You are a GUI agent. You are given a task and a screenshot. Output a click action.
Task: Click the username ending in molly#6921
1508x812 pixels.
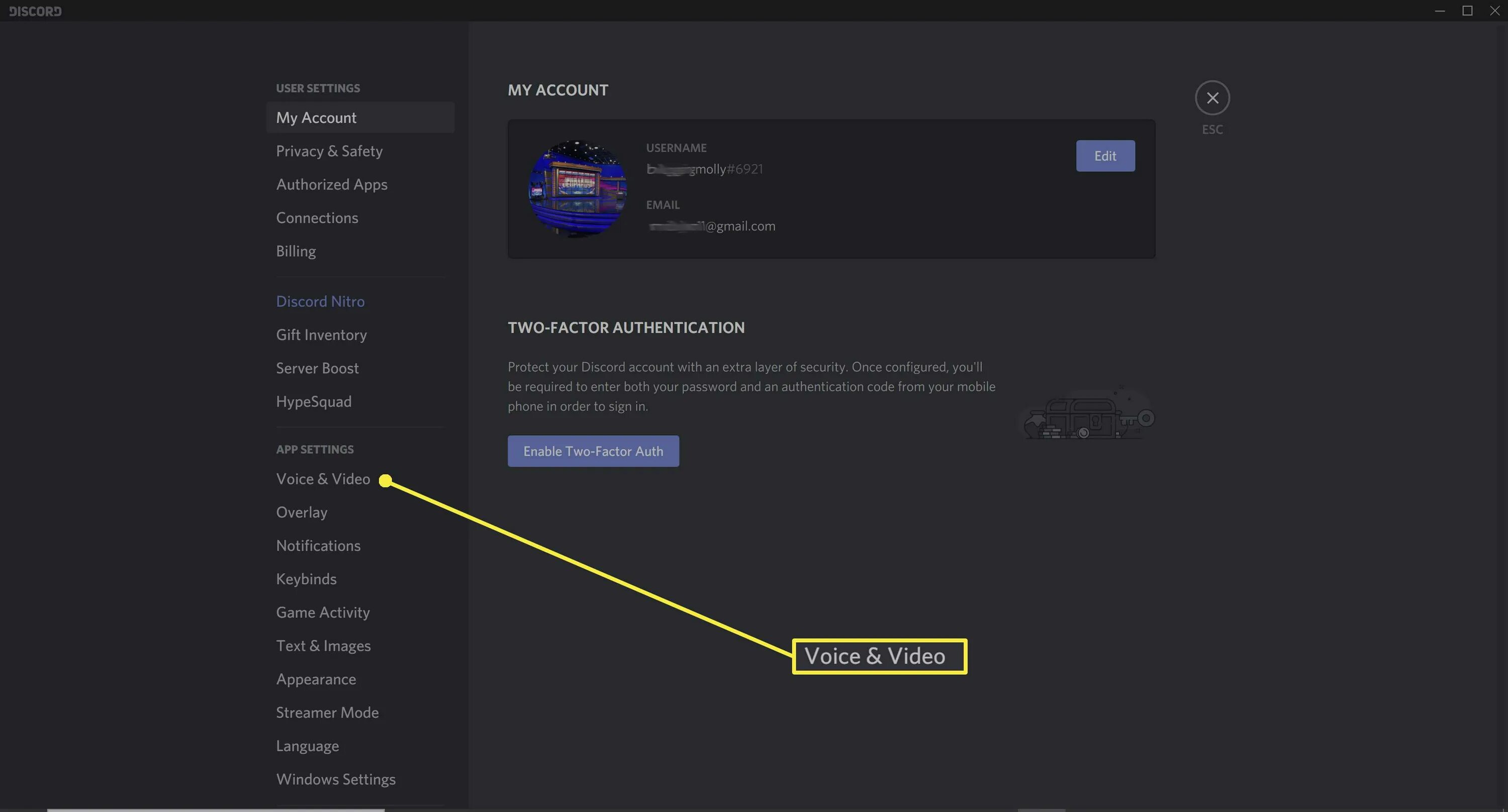pyautogui.click(x=704, y=169)
